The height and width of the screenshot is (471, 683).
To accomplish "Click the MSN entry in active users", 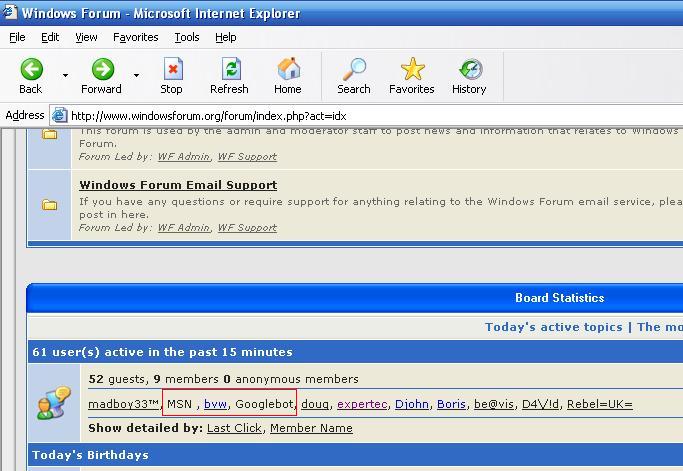I will (x=179, y=404).
